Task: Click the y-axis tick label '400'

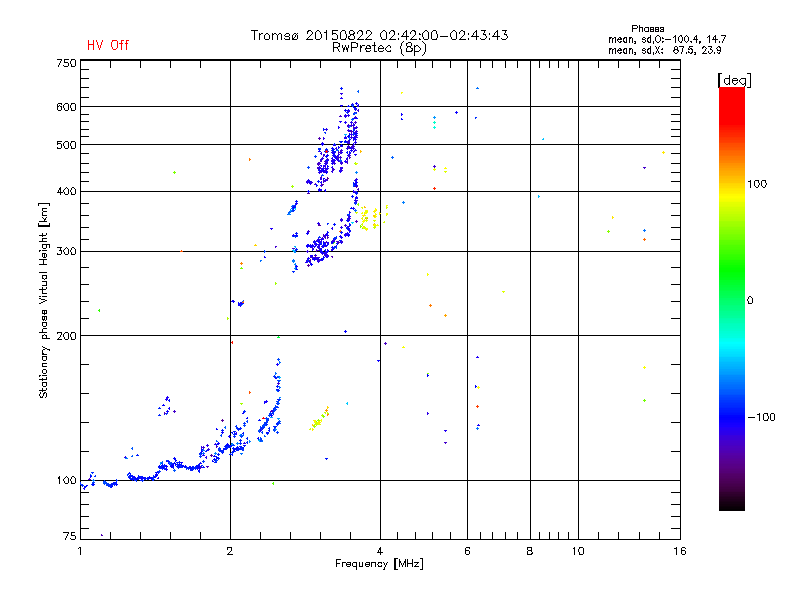Action: 66,191
